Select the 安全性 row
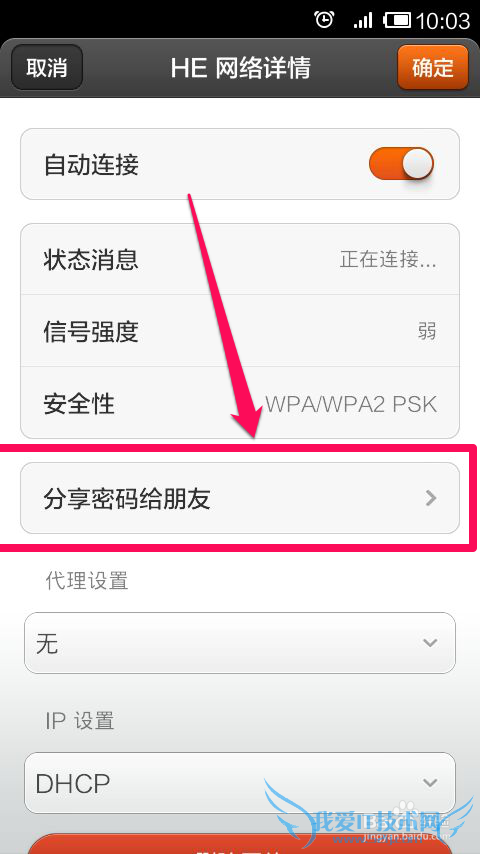The height and width of the screenshot is (854, 480). (240, 403)
